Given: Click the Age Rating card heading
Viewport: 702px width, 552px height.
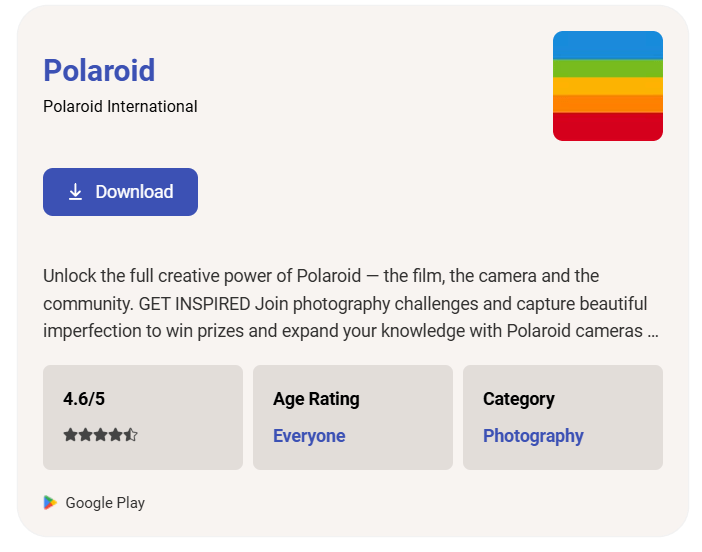Looking at the screenshot, I should click(x=316, y=399).
